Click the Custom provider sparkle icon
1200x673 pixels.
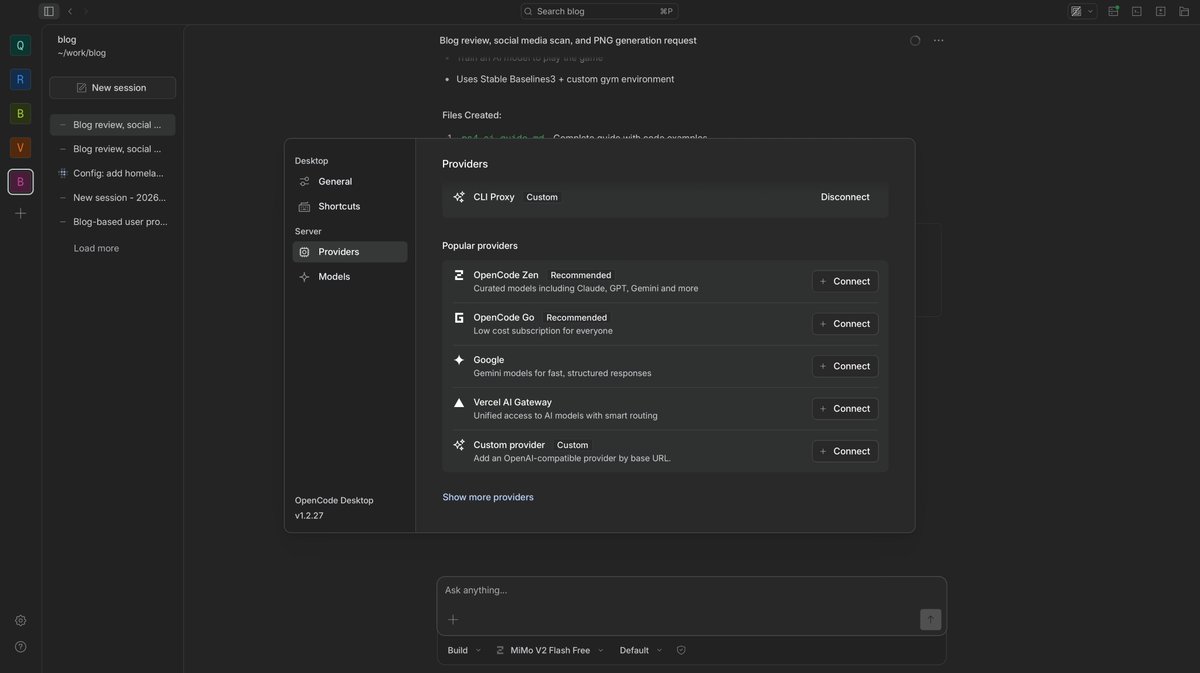point(459,445)
